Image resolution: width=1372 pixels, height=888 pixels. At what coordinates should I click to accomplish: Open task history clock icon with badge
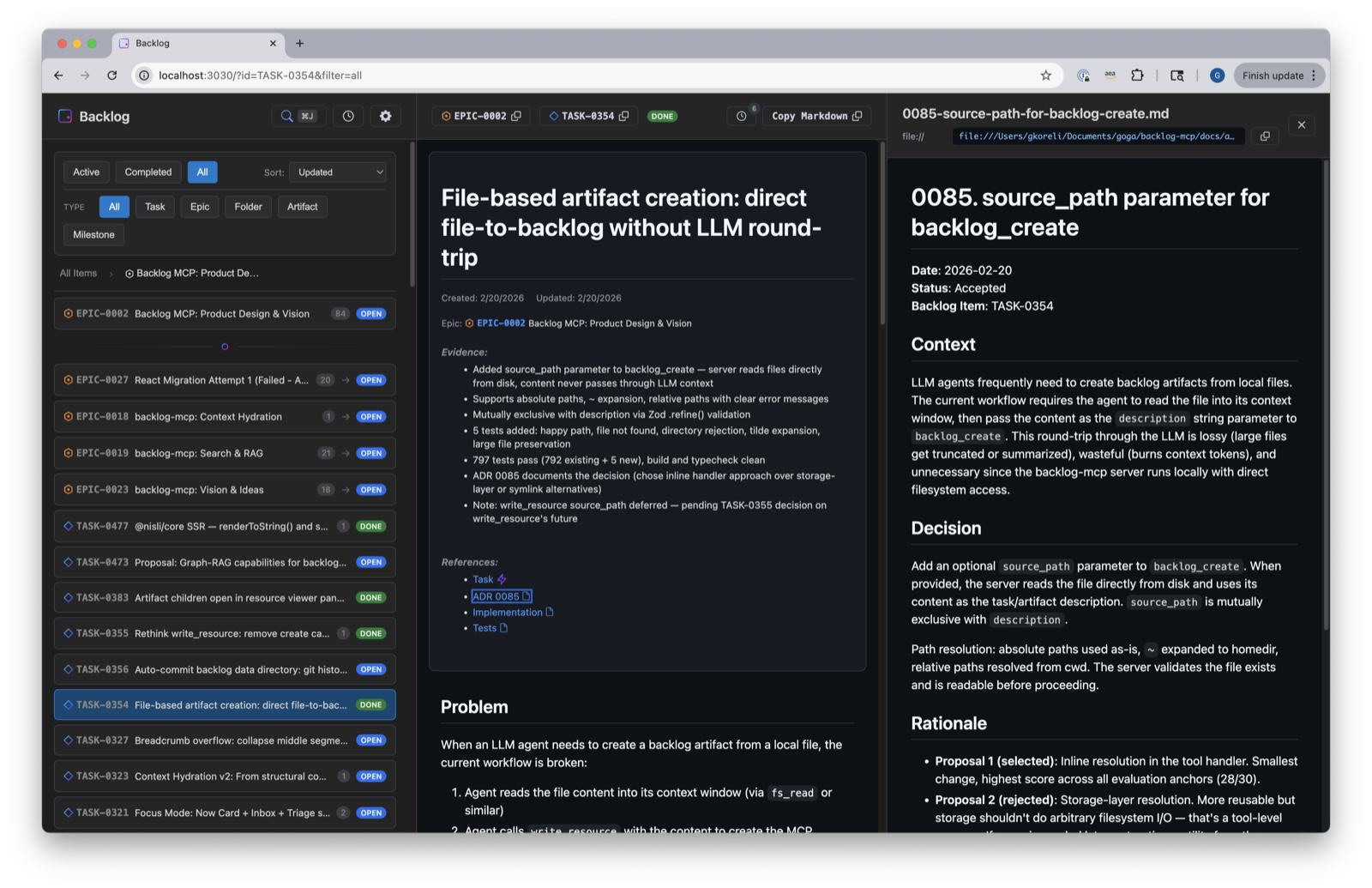tap(742, 117)
